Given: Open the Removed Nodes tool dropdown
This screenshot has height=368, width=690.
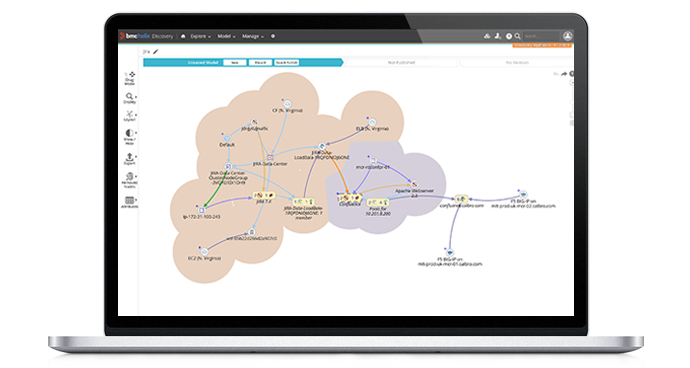Looking at the screenshot, I should pos(130,180).
